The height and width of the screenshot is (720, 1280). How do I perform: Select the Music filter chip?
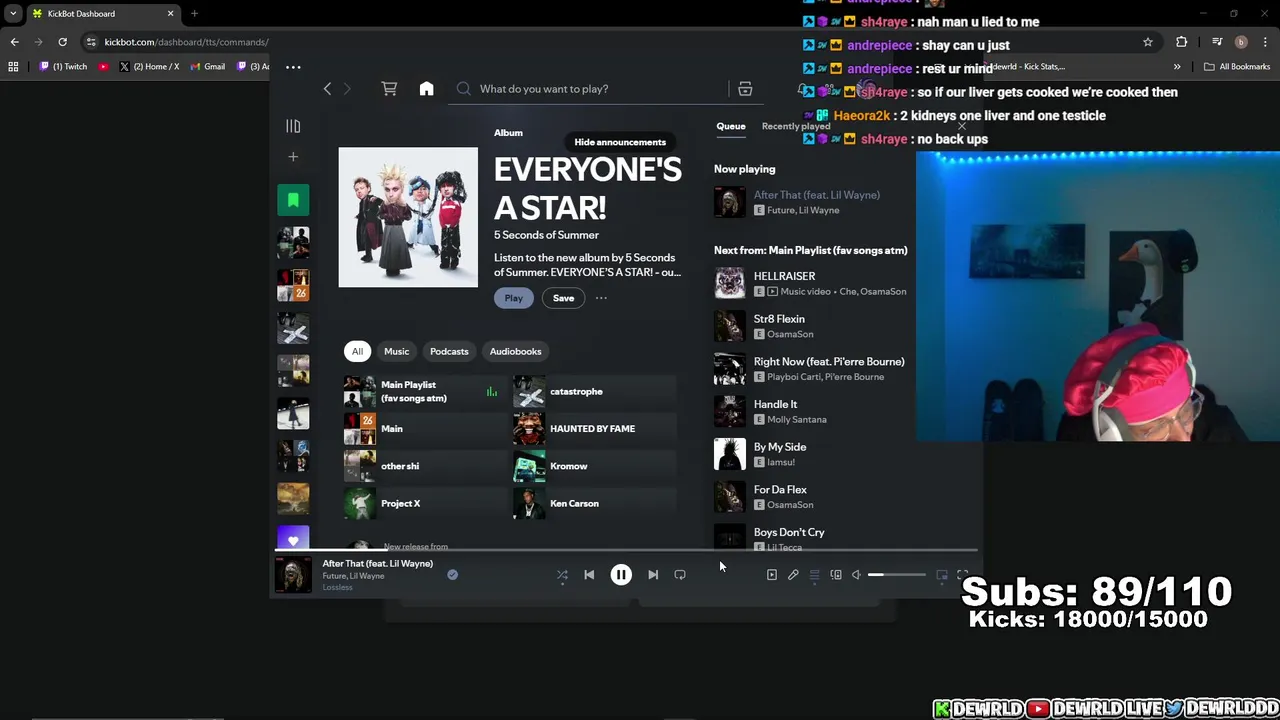396,351
